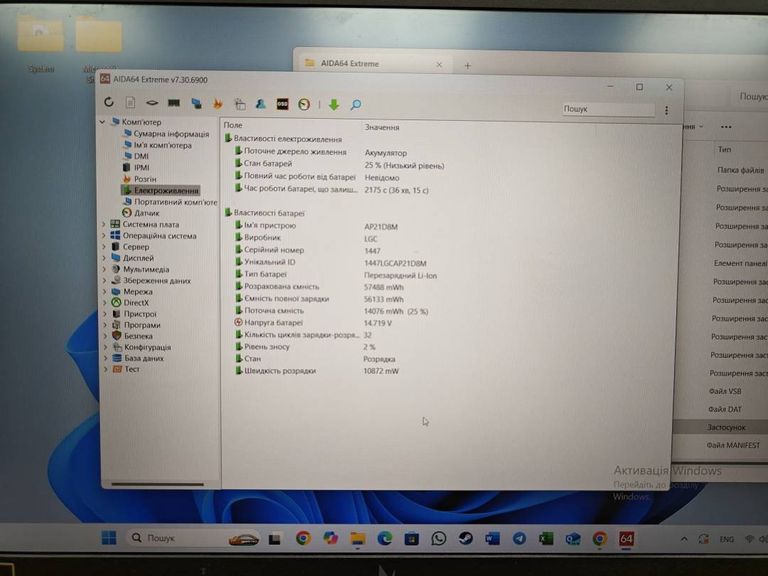768x576 pixels.
Task: Click the user silhouette toolbar icon
Action: (261, 104)
